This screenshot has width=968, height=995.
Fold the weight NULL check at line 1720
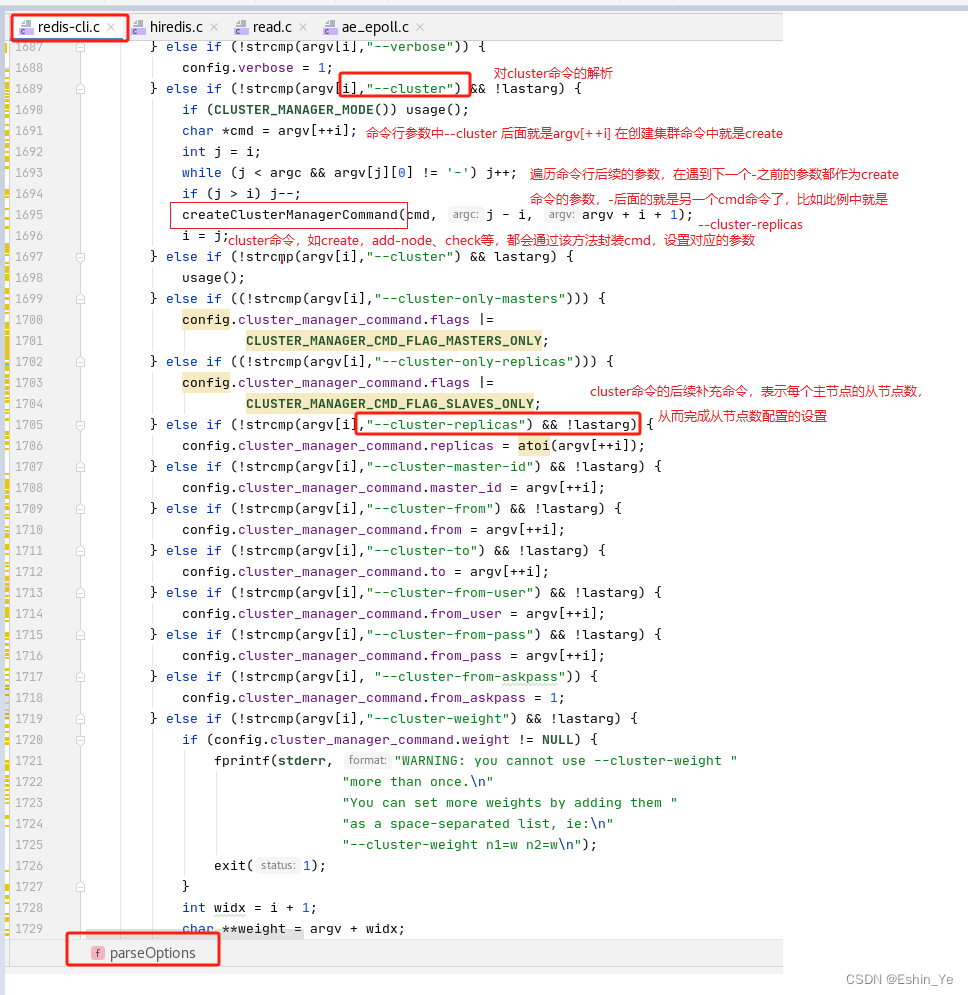[81, 741]
